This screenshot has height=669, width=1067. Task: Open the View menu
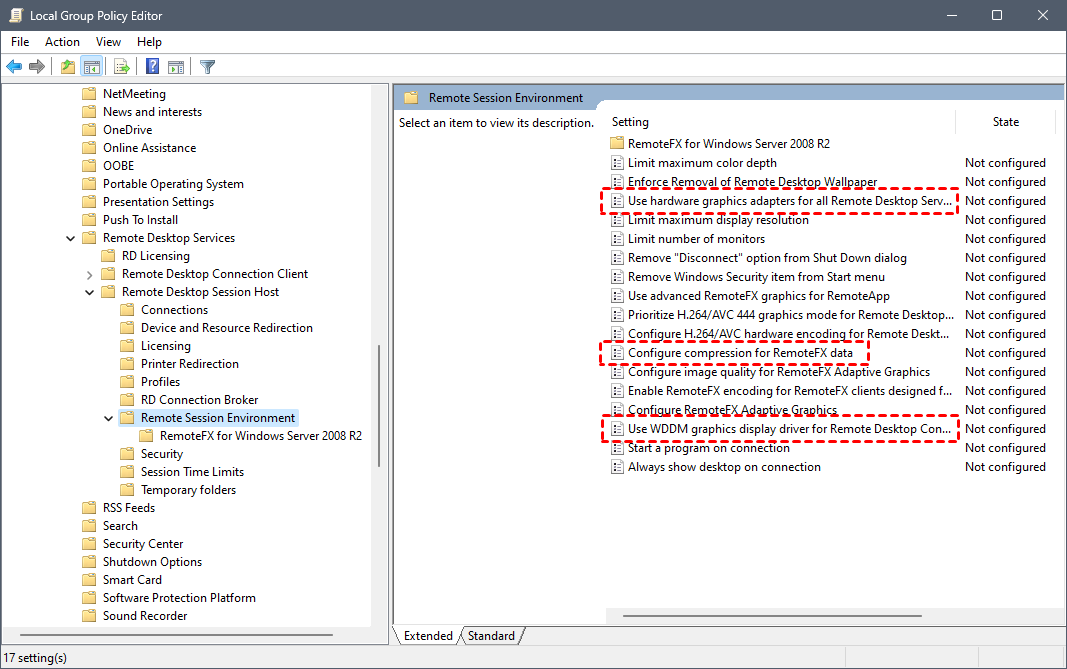(x=108, y=42)
